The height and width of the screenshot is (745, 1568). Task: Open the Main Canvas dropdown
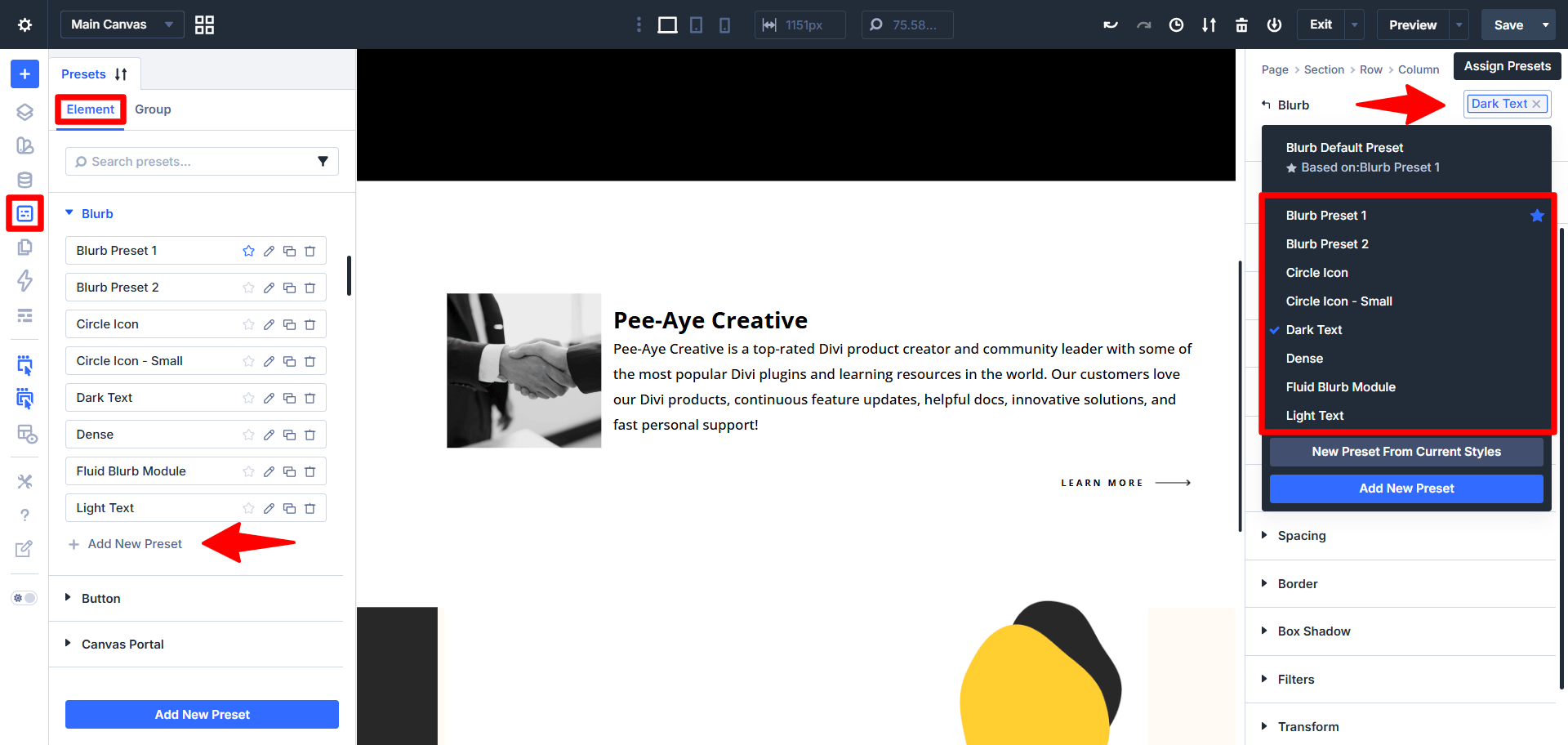point(122,25)
